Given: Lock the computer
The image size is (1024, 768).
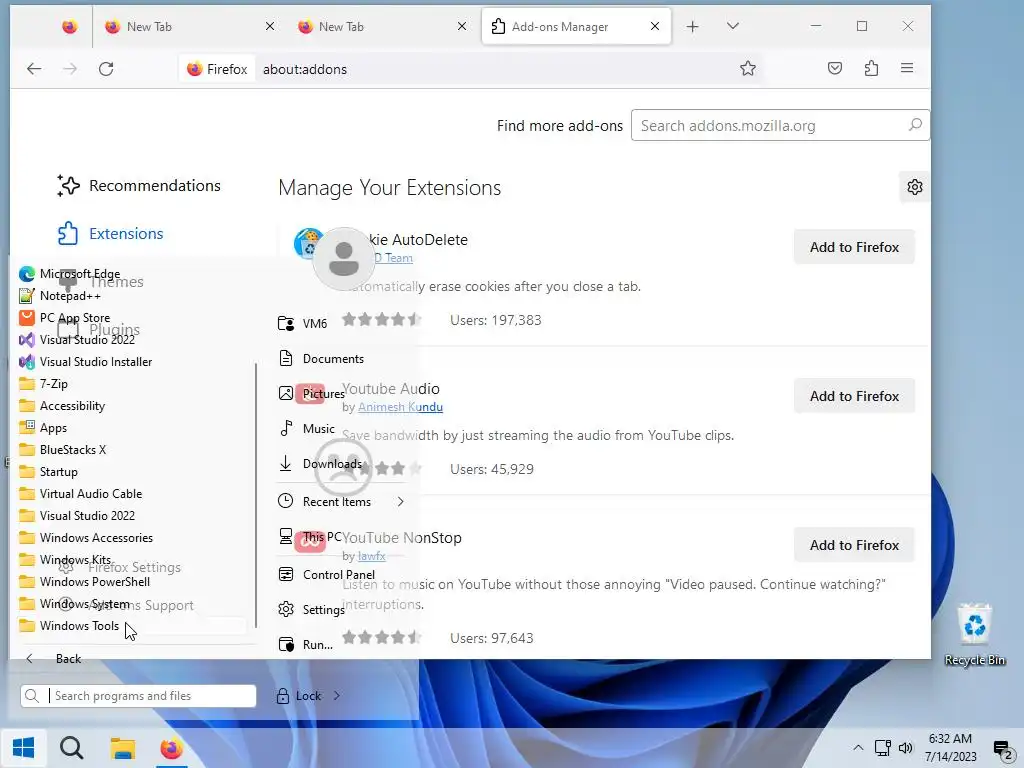Looking at the screenshot, I should (299, 696).
